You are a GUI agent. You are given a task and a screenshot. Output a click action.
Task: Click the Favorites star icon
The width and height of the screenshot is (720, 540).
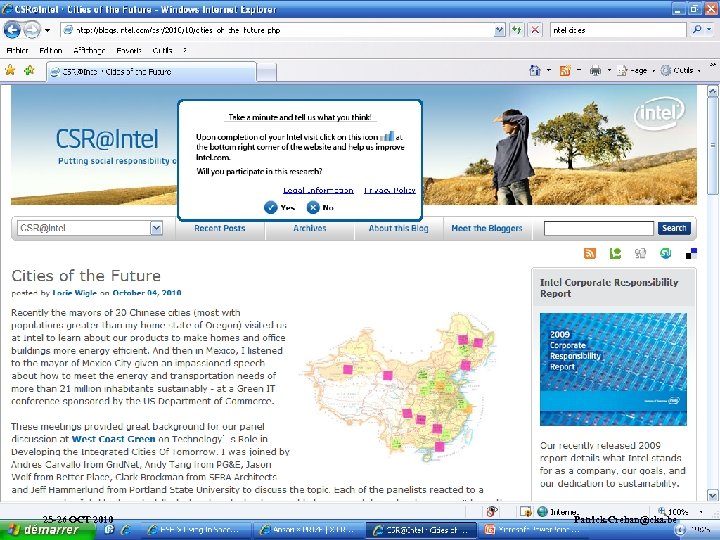10,70
